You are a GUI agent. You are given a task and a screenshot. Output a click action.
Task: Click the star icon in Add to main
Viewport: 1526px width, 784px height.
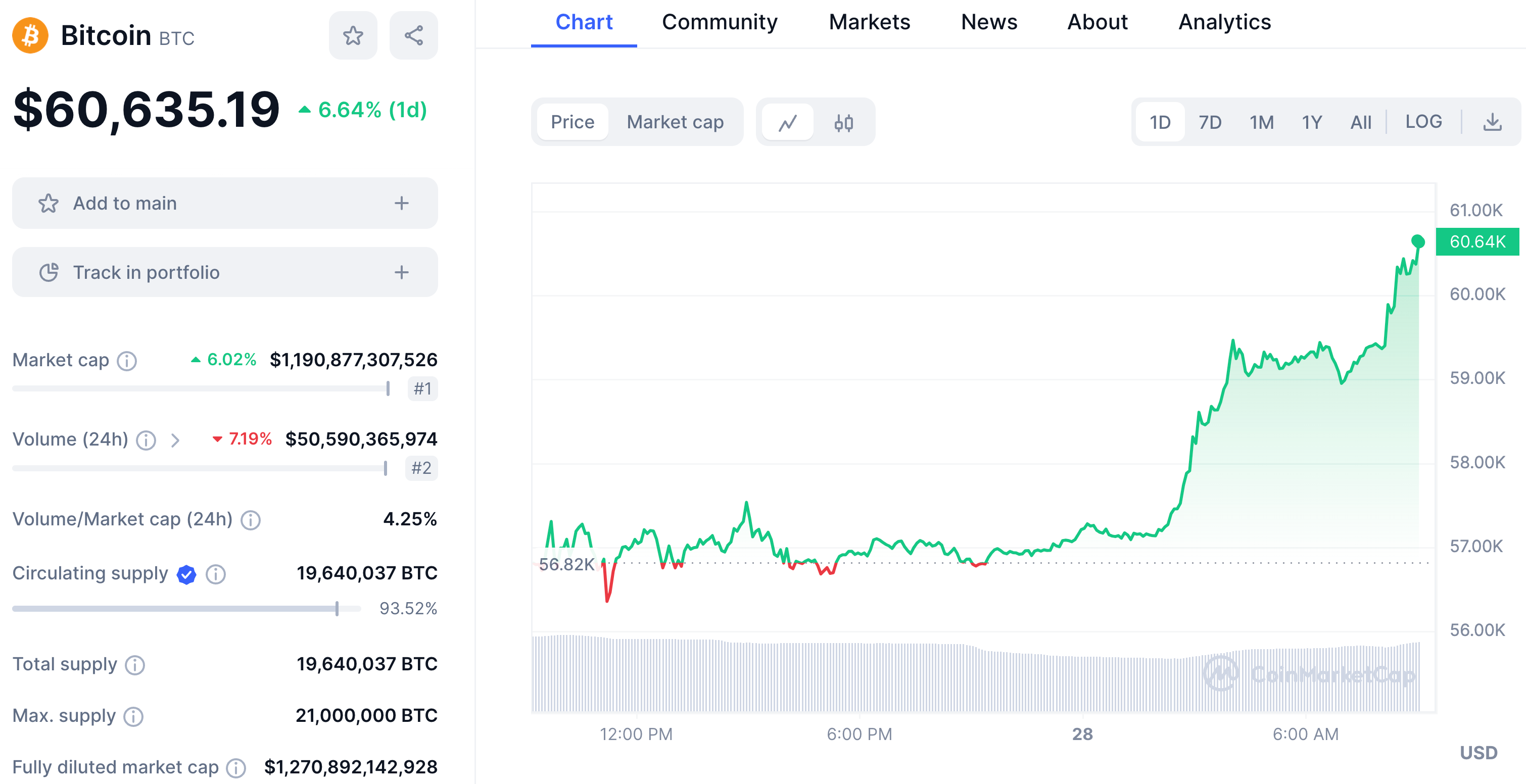tap(49, 204)
